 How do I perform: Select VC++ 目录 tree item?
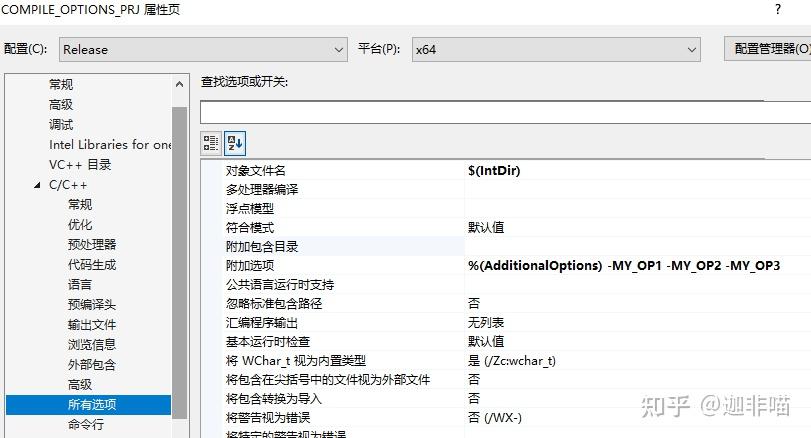[x=80, y=165]
